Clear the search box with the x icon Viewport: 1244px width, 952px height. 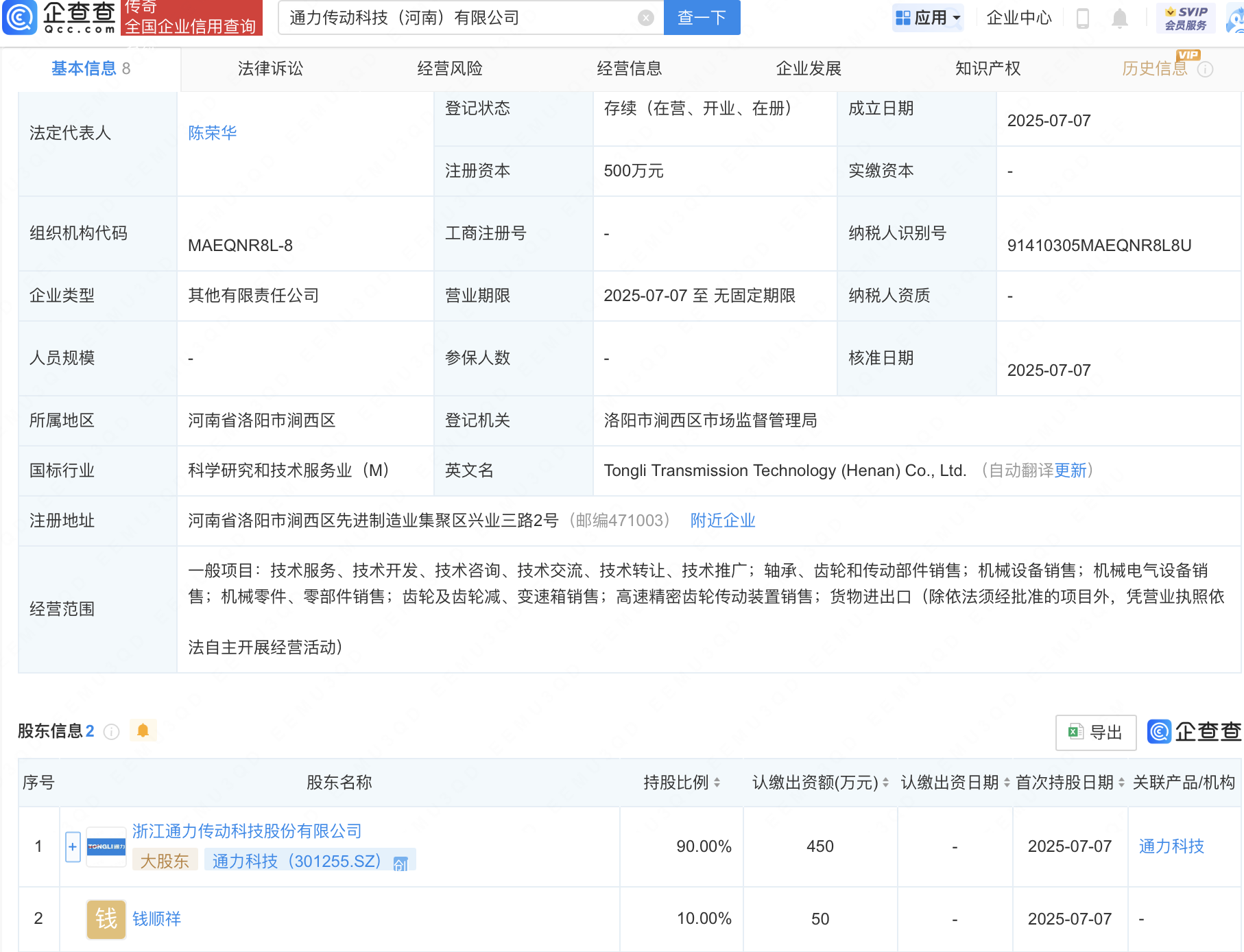tap(645, 18)
